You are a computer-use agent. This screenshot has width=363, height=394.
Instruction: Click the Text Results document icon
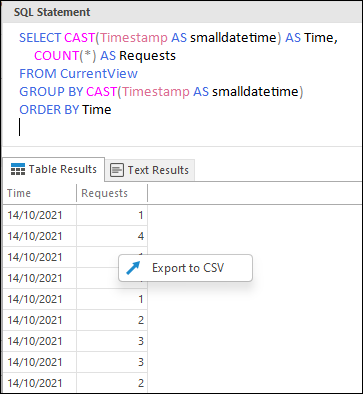click(117, 170)
